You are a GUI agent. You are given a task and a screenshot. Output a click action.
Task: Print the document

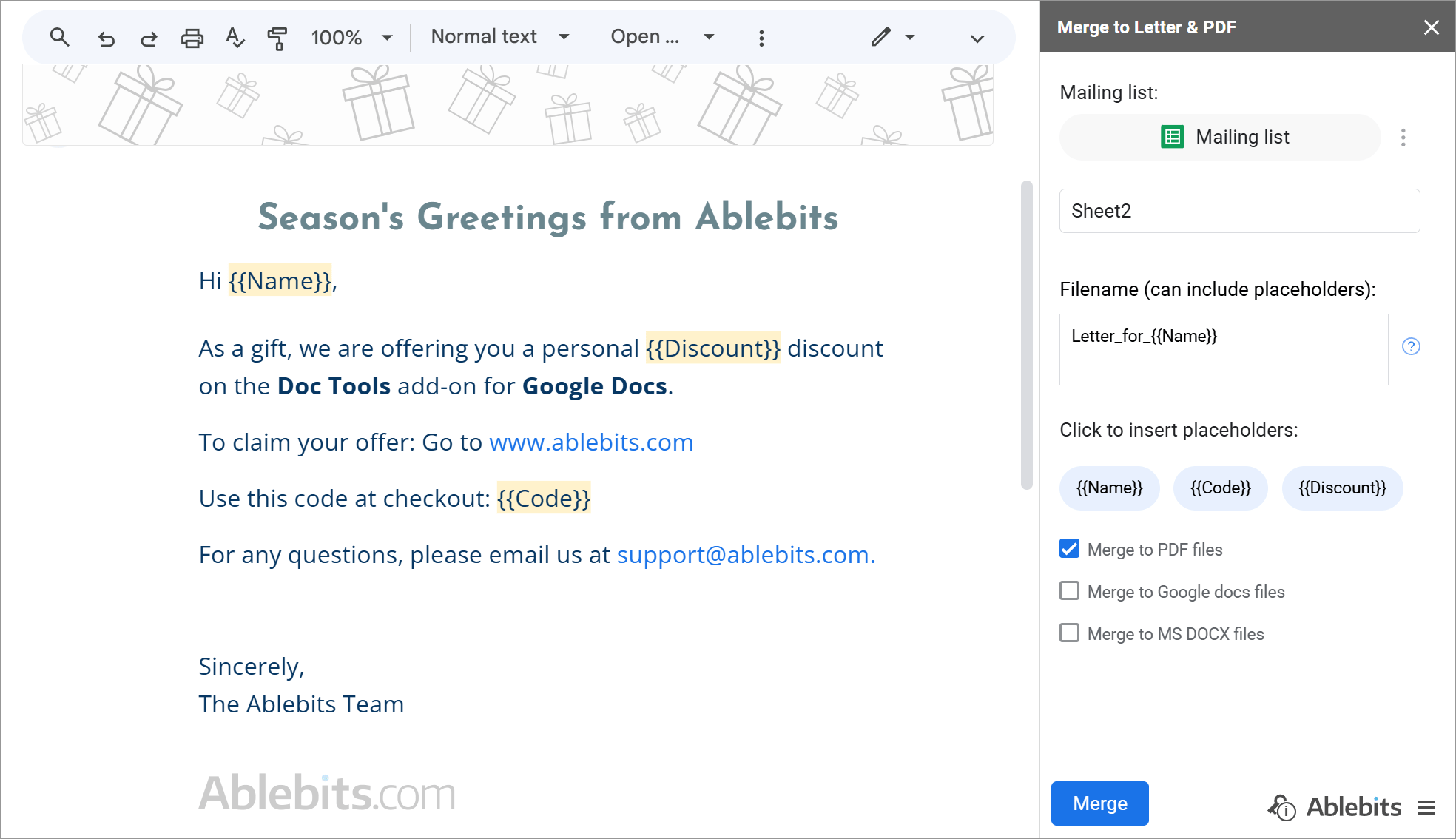coord(192,38)
